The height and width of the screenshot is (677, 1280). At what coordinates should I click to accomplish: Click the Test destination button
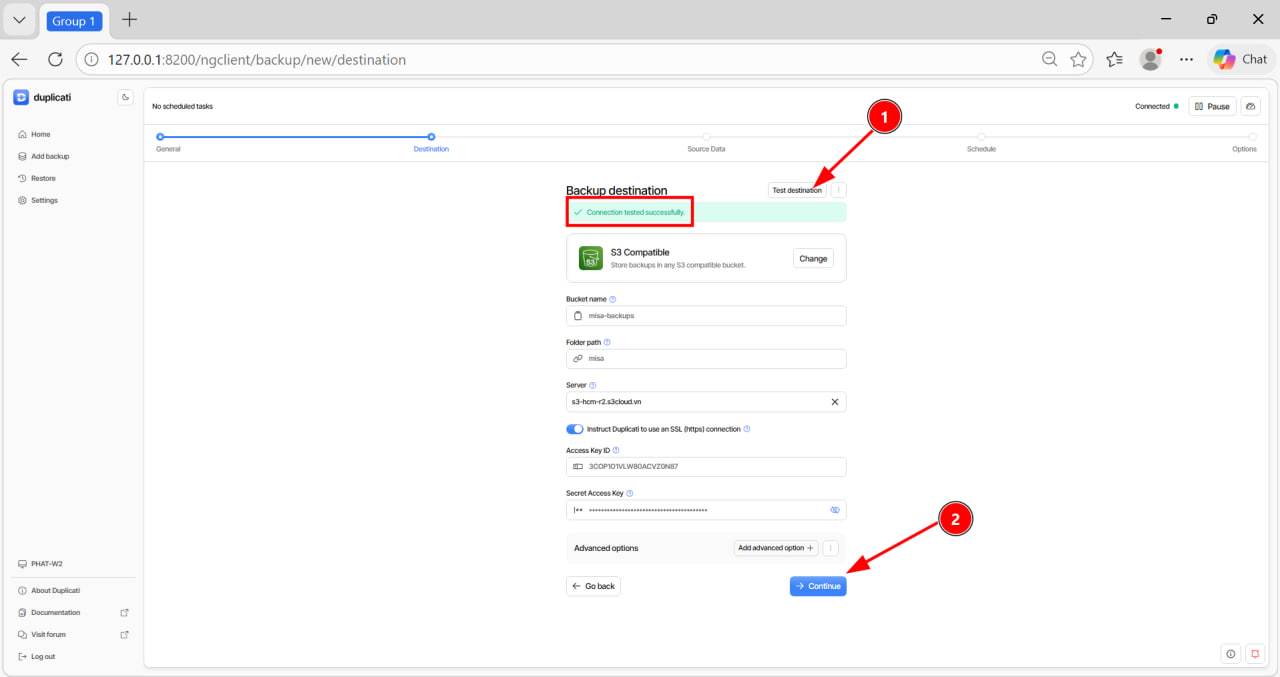pyautogui.click(x=797, y=190)
